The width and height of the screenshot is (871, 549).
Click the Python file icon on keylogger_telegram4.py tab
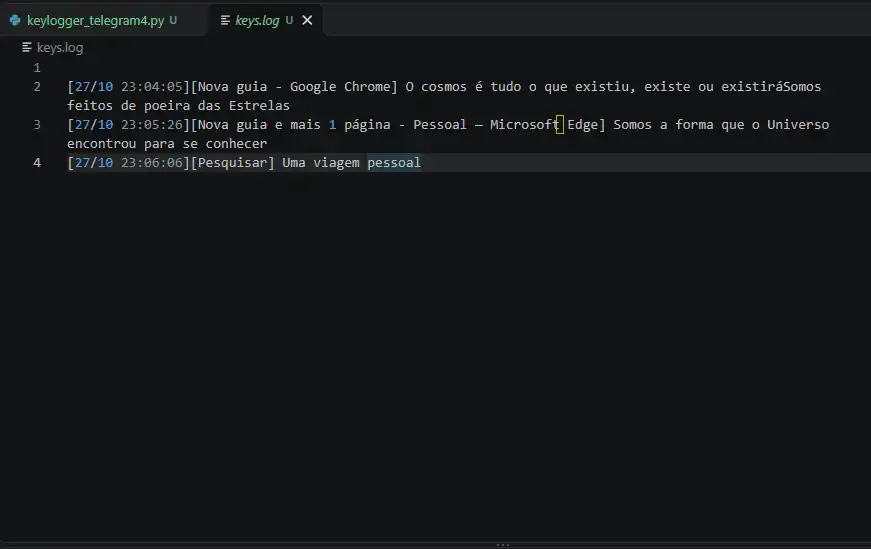click(x=15, y=21)
